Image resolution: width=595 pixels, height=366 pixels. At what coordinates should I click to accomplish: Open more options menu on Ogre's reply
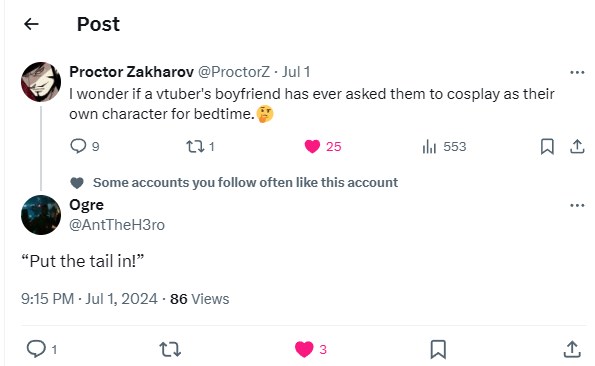577,205
